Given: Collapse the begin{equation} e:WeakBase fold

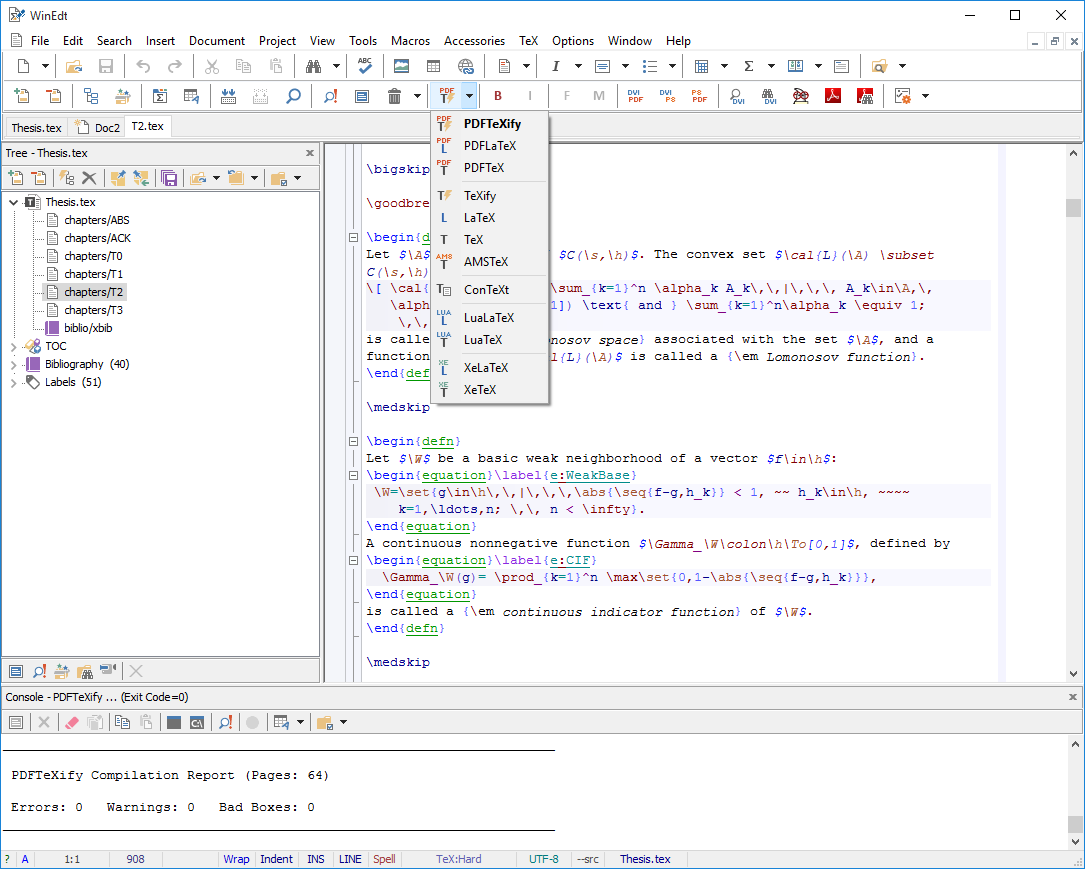Looking at the screenshot, I should [x=353, y=475].
